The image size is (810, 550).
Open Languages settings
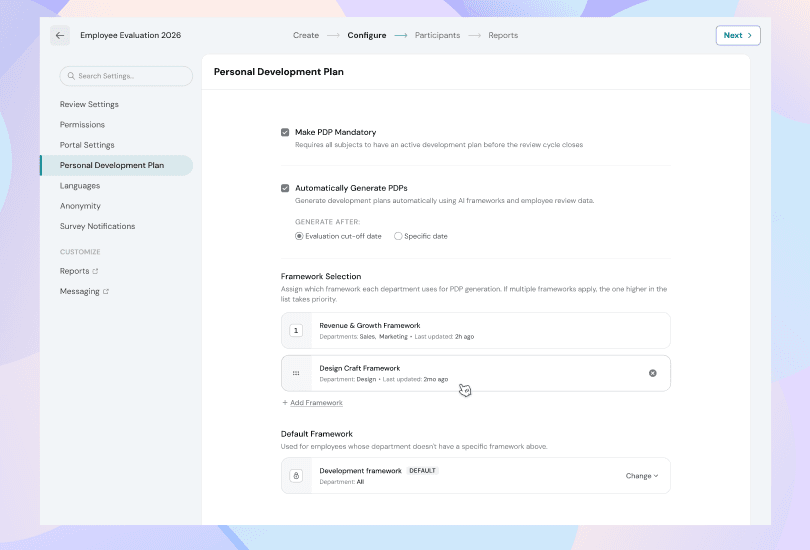pos(80,186)
